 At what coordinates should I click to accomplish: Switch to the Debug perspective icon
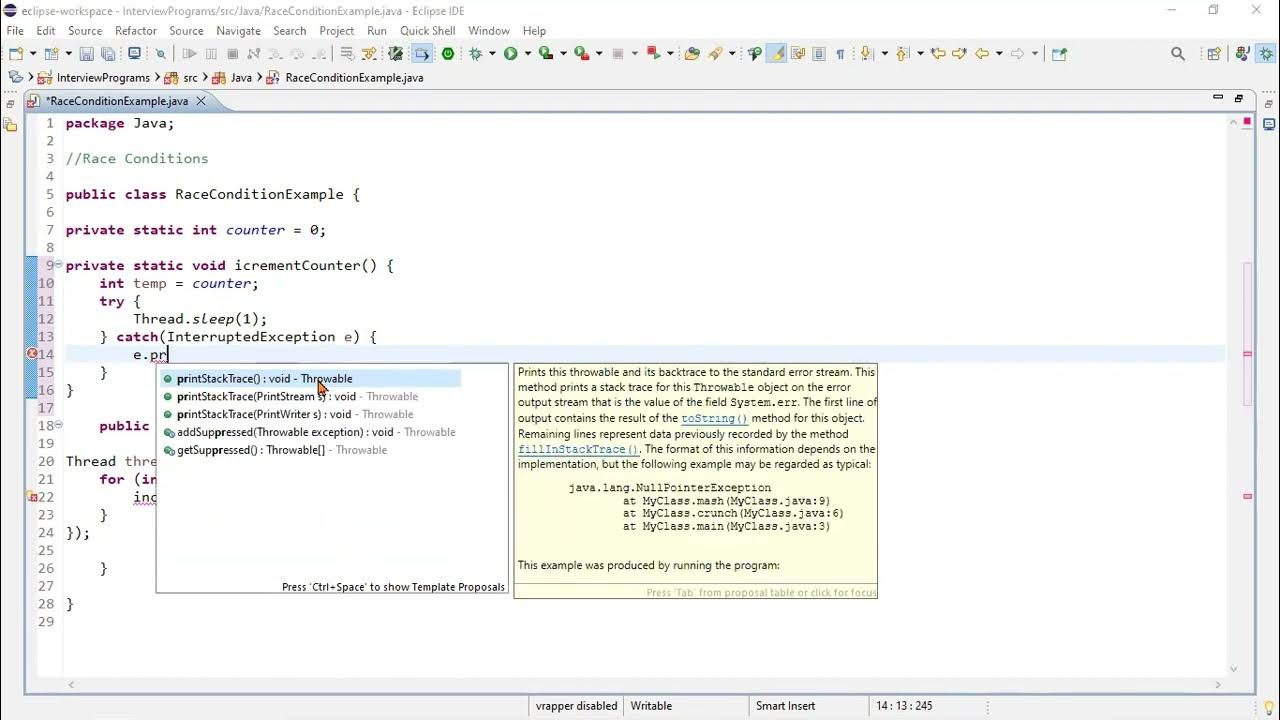[1264, 54]
